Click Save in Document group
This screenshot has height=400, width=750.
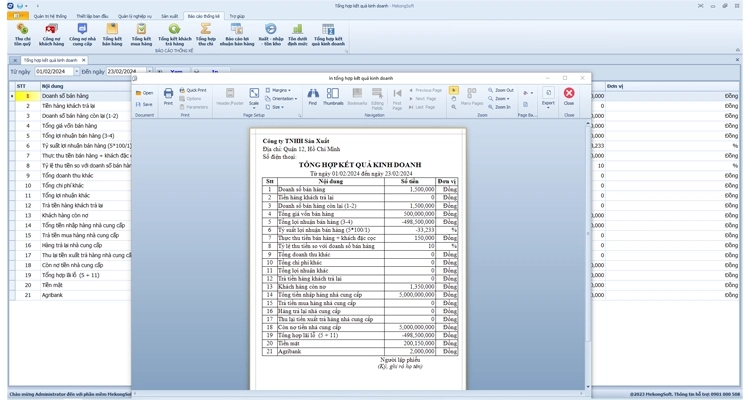145,104
